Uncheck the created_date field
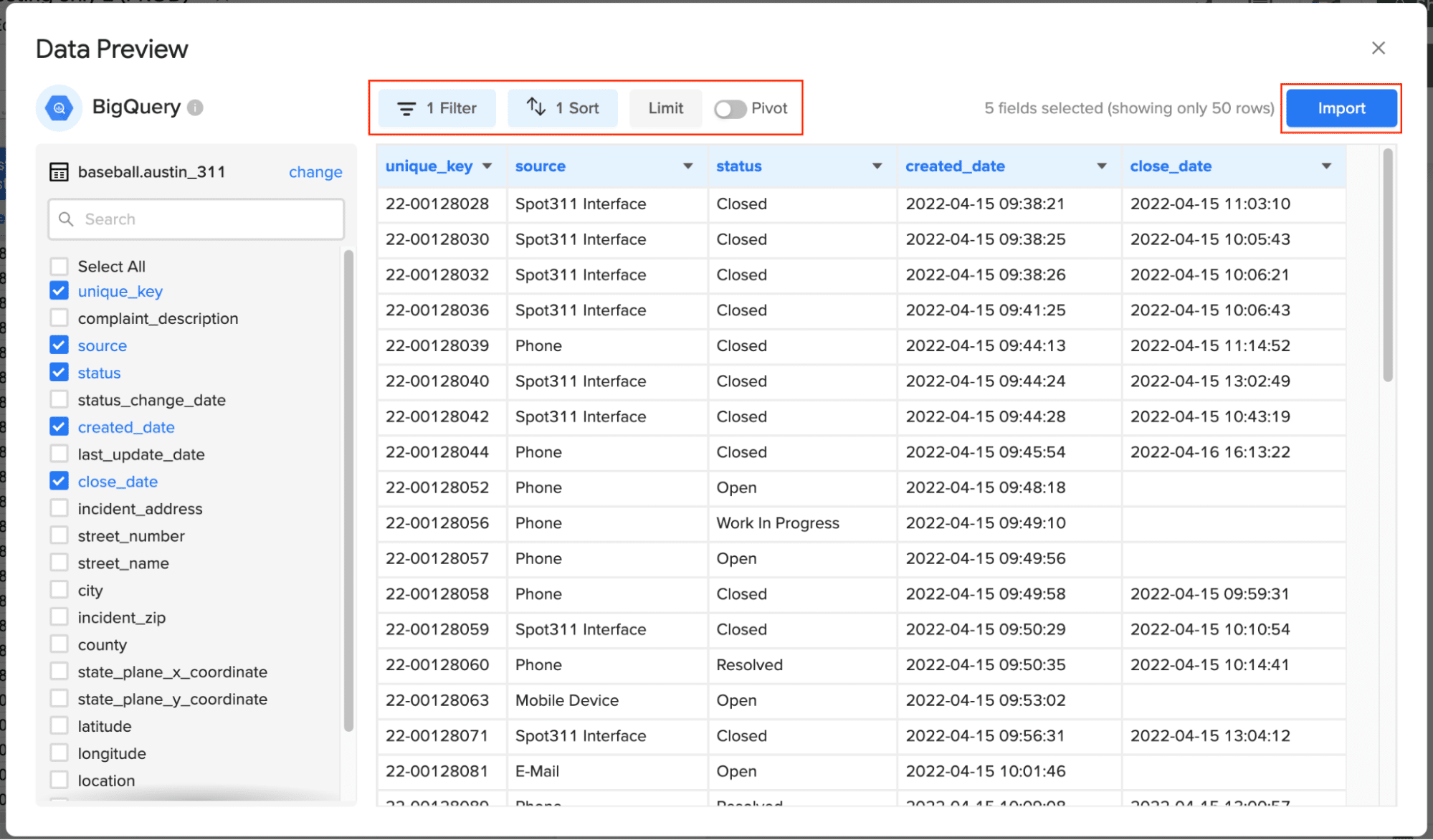This screenshot has height=840, width=1433. coord(59,427)
